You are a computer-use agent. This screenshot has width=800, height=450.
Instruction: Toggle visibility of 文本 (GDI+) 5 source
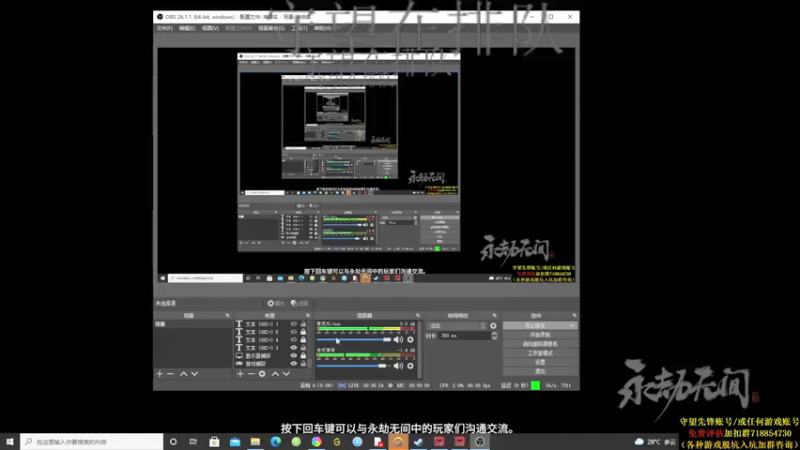pyautogui.click(x=293, y=332)
